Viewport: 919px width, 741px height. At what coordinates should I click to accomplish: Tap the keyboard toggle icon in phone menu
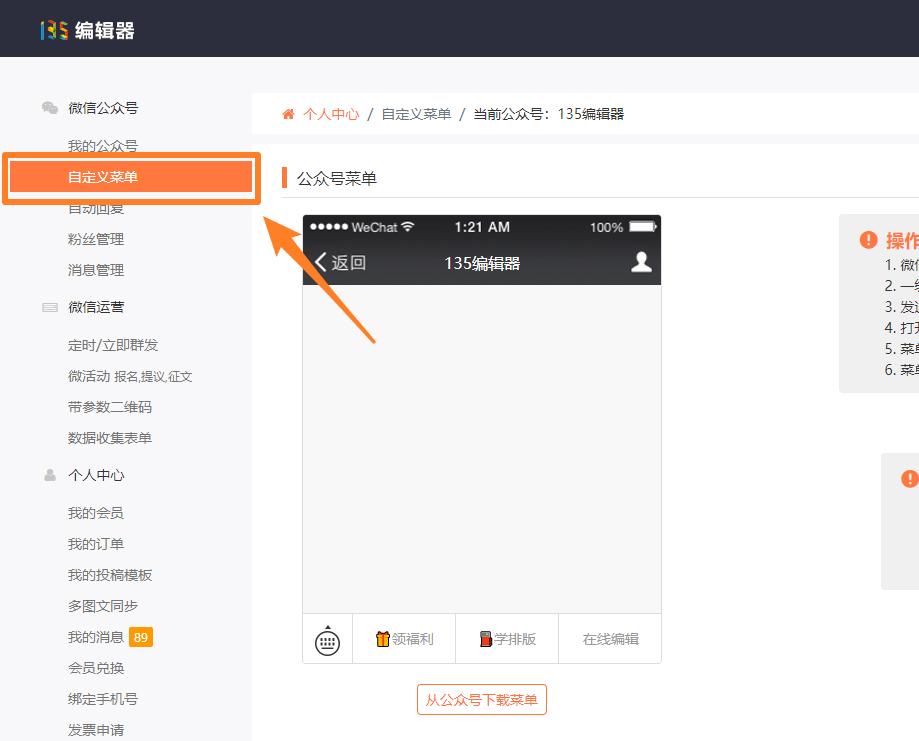pyautogui.click(x=327, y=640)
